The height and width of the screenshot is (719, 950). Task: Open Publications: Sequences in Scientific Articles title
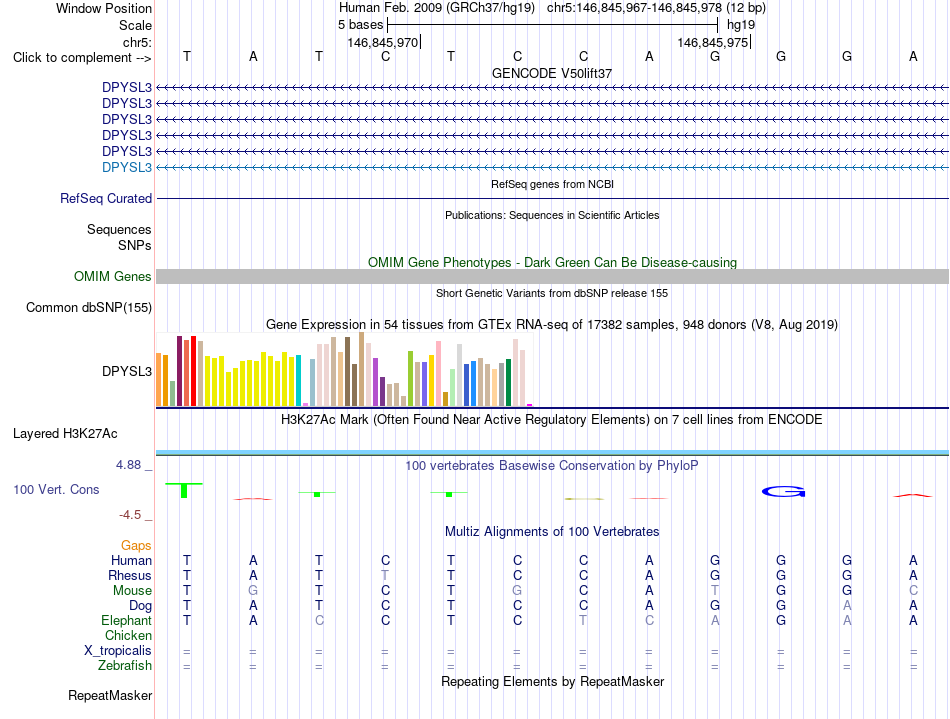[x=552, y=215]
